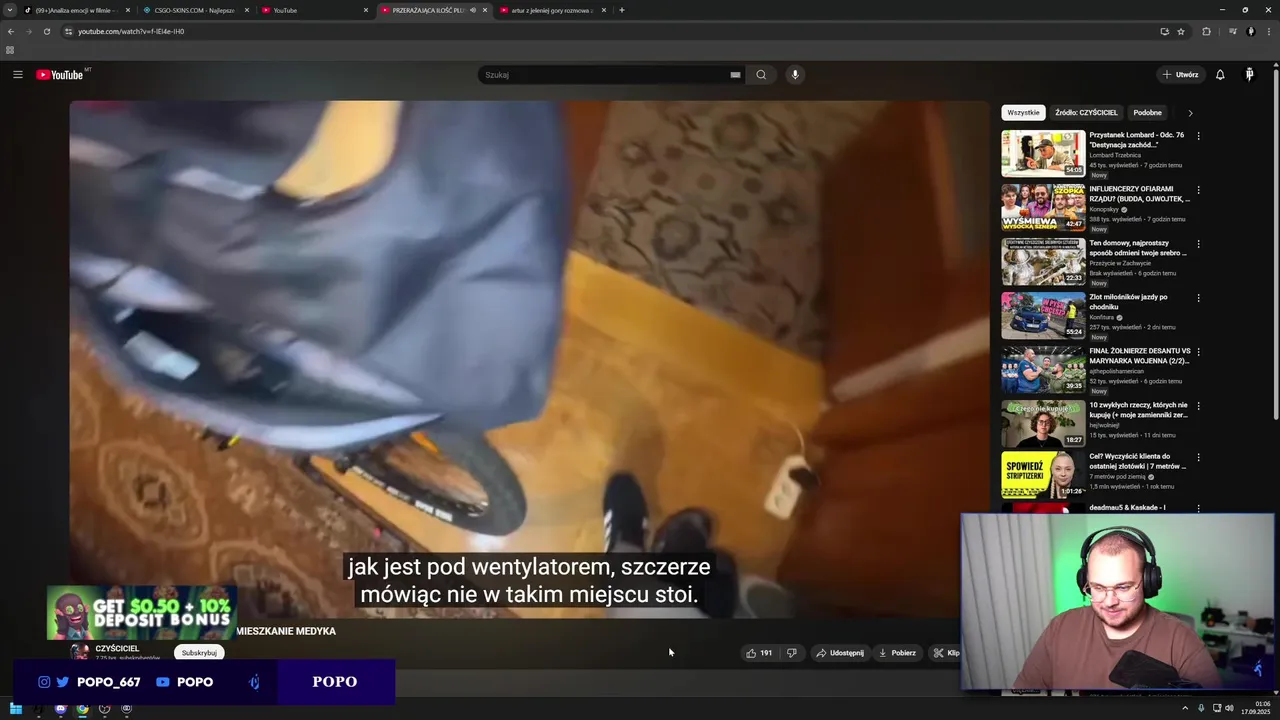
Task: View site information icon in the address bar
Action: point(68,31)
